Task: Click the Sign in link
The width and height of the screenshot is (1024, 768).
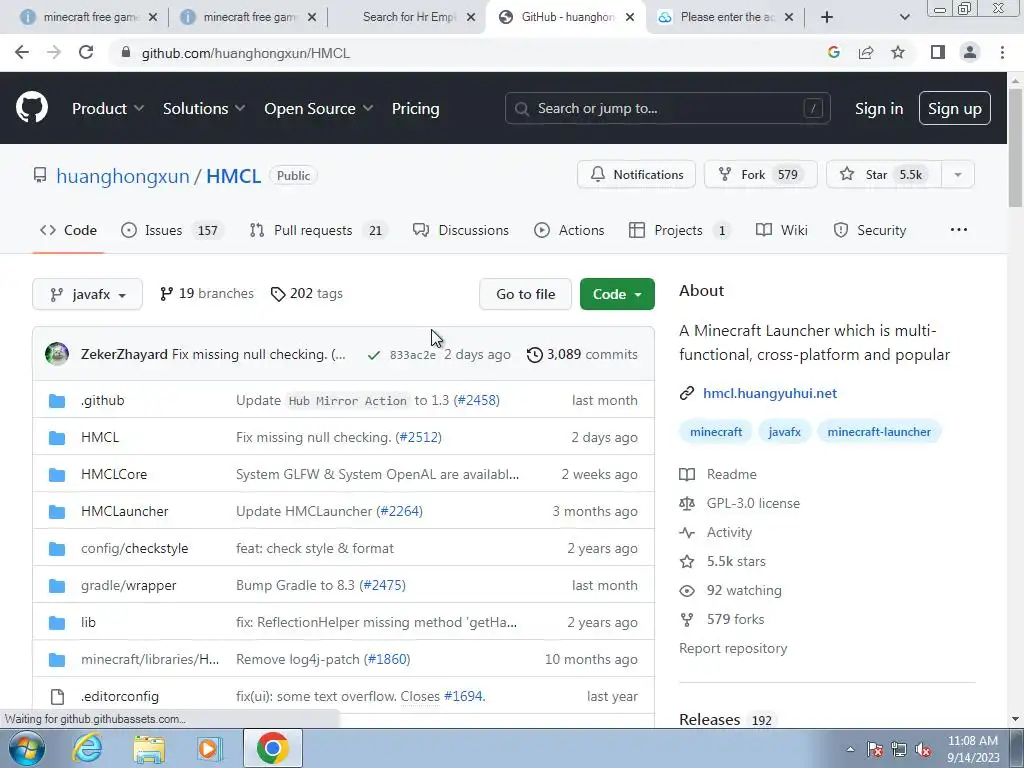Action: [x=879, y=108]
